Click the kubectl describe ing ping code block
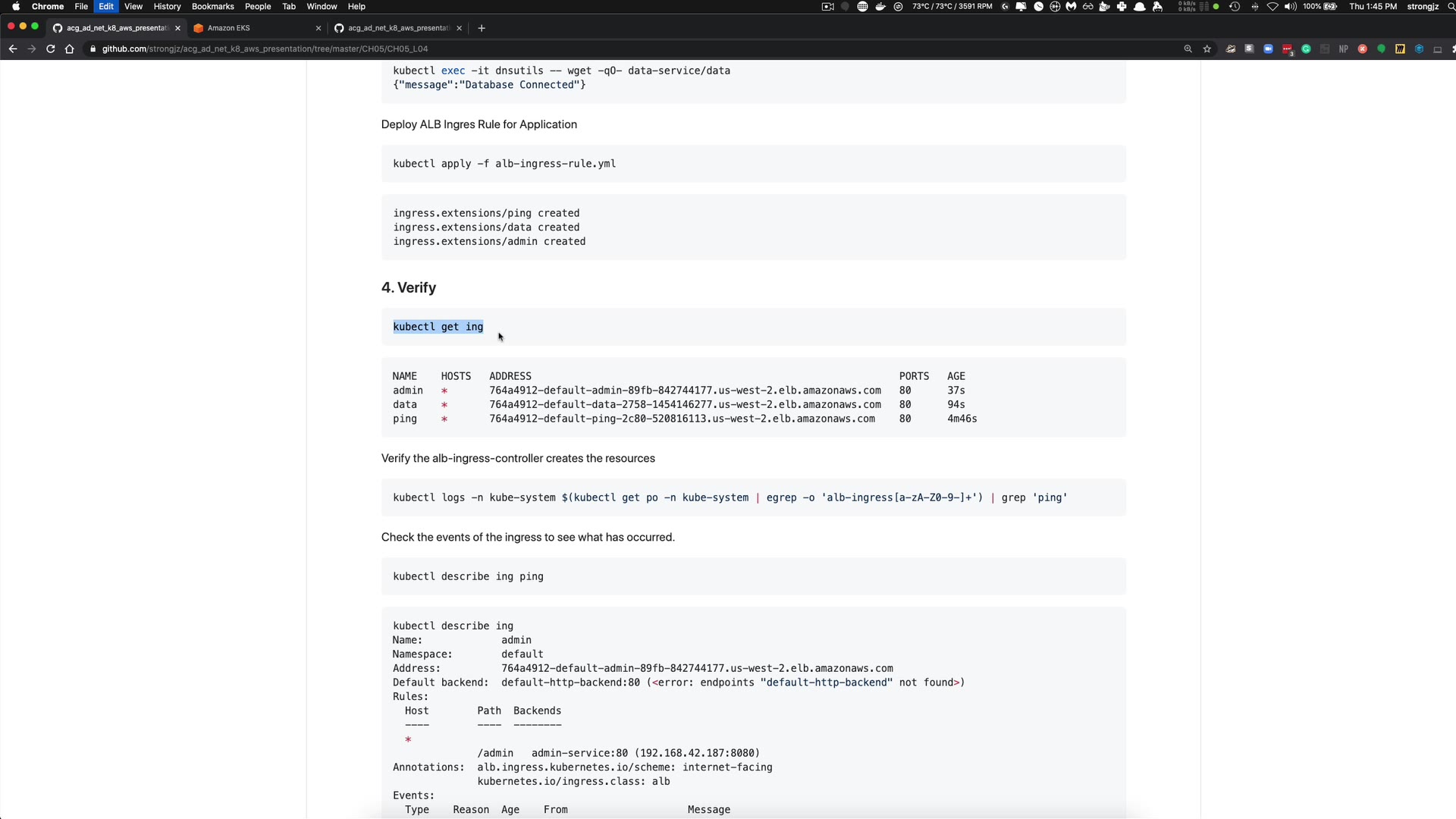The height and width of the screenshot is (819, 1456). (x=753, y=576)
